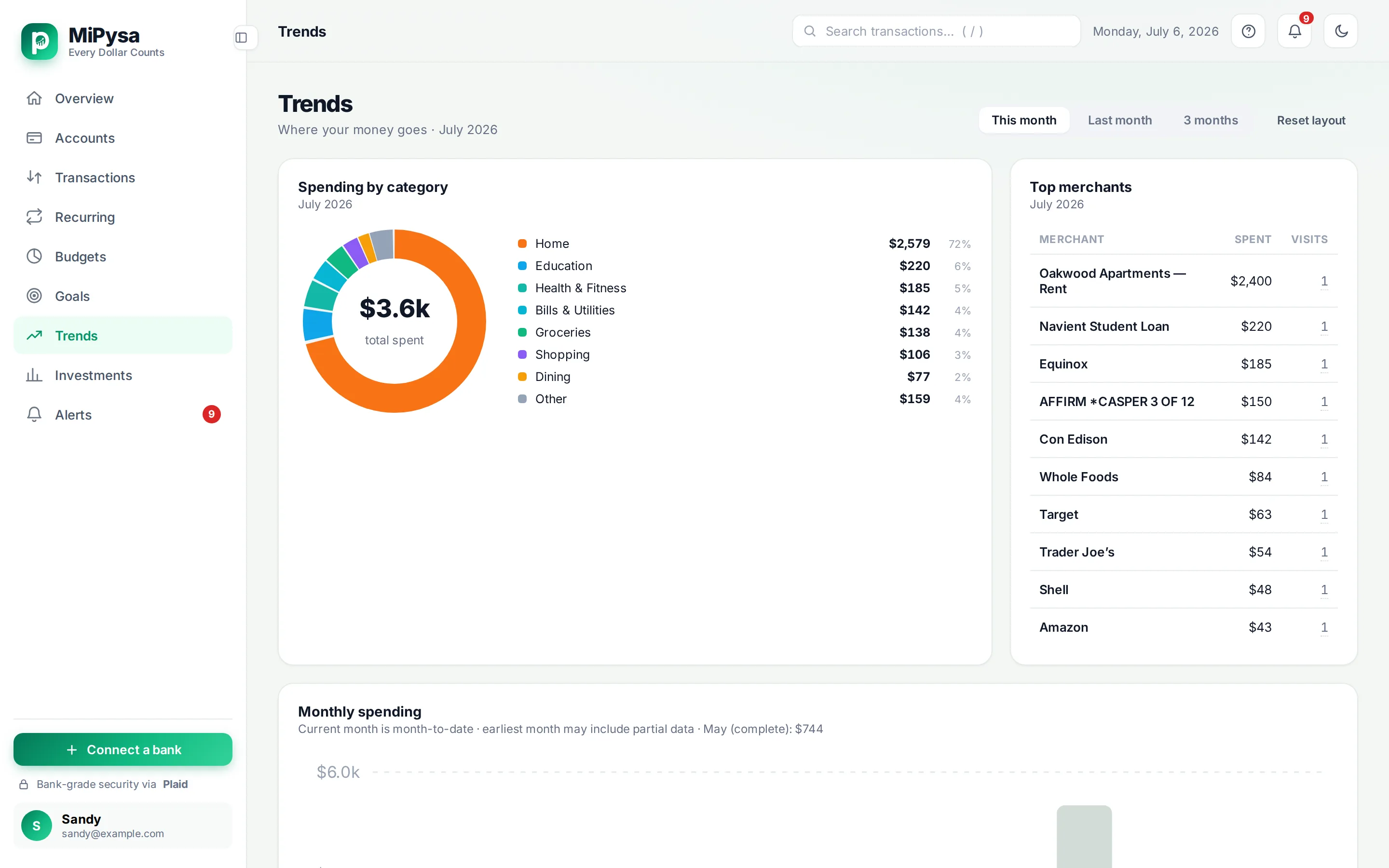This screenshot has height=868, width=1389.
Task: Click the Goals target icon
Action: click(34, 296)
